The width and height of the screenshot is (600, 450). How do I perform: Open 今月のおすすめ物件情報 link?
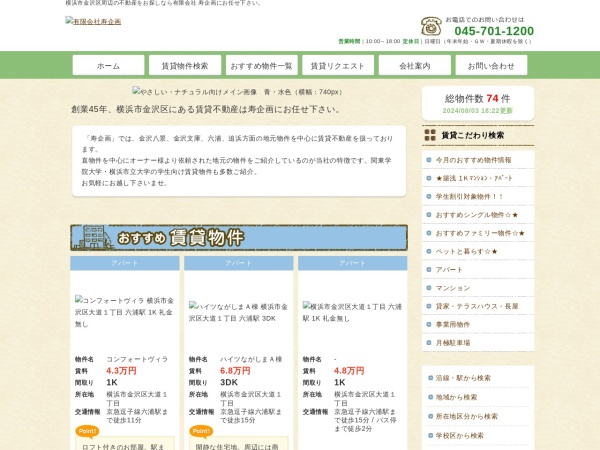coord(473,160)
